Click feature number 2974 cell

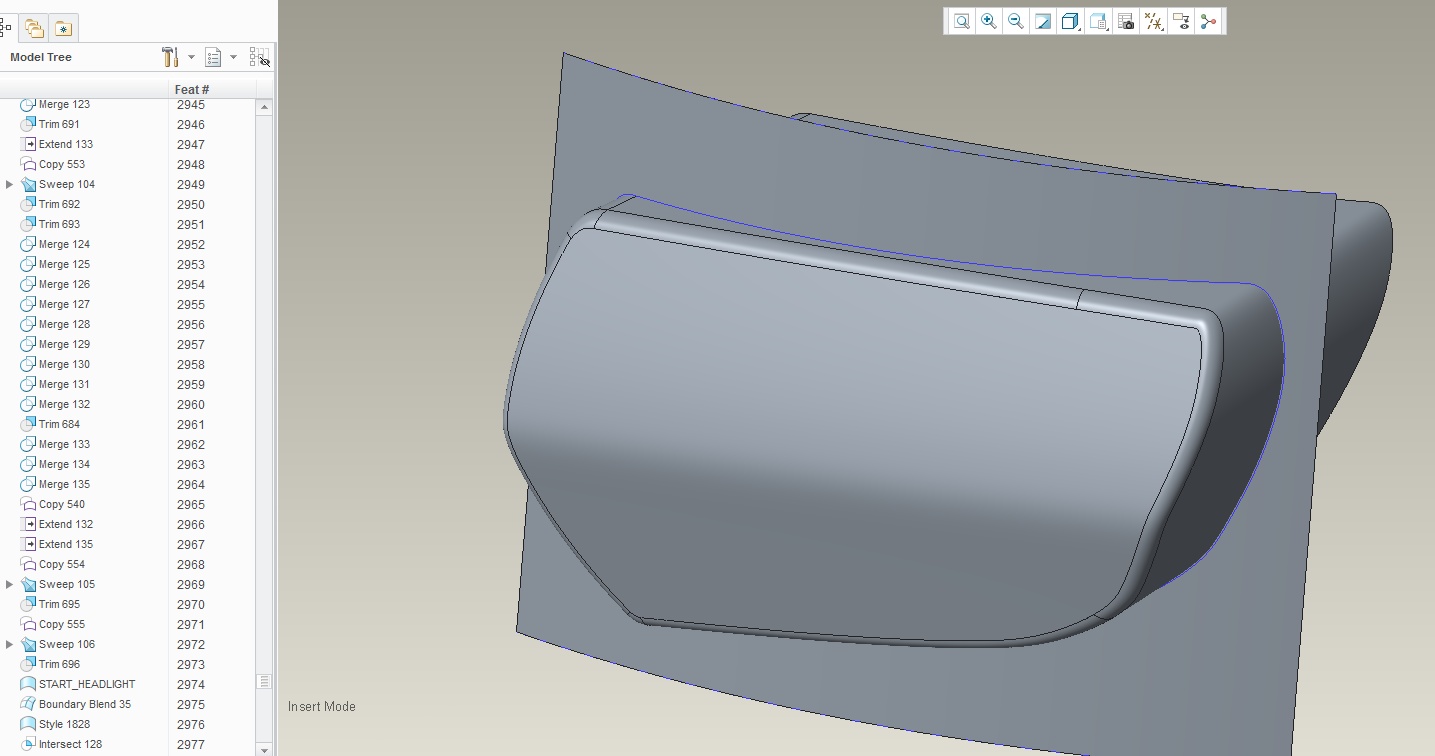(190, 684)
